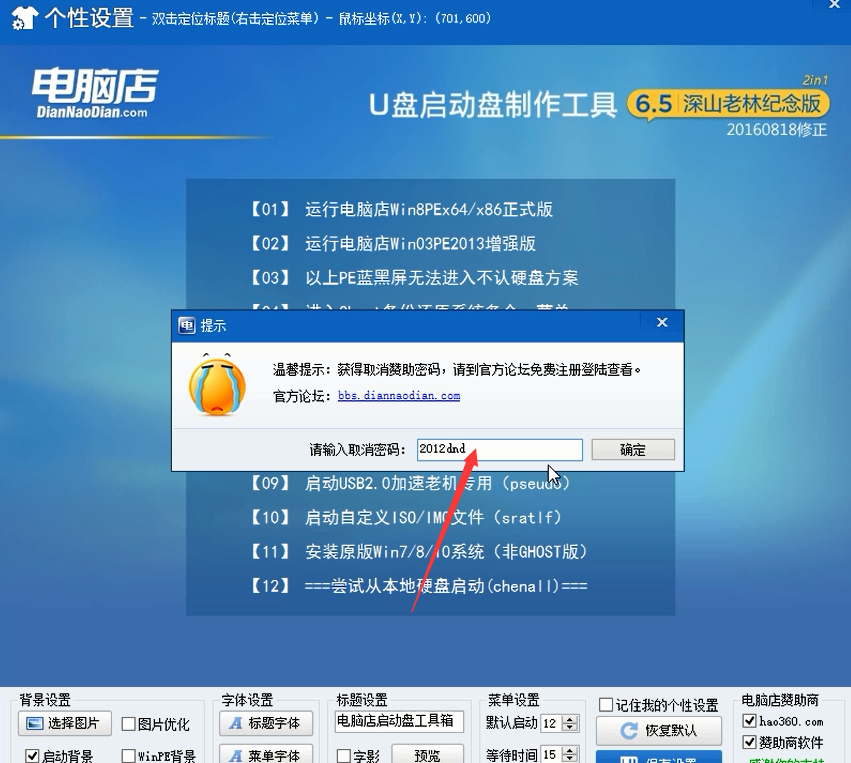The width and height of the screenshot is (851, 763).
Task: Select menu entry 11 安装原版Win7/8/10系统
Action: (418, 552)
